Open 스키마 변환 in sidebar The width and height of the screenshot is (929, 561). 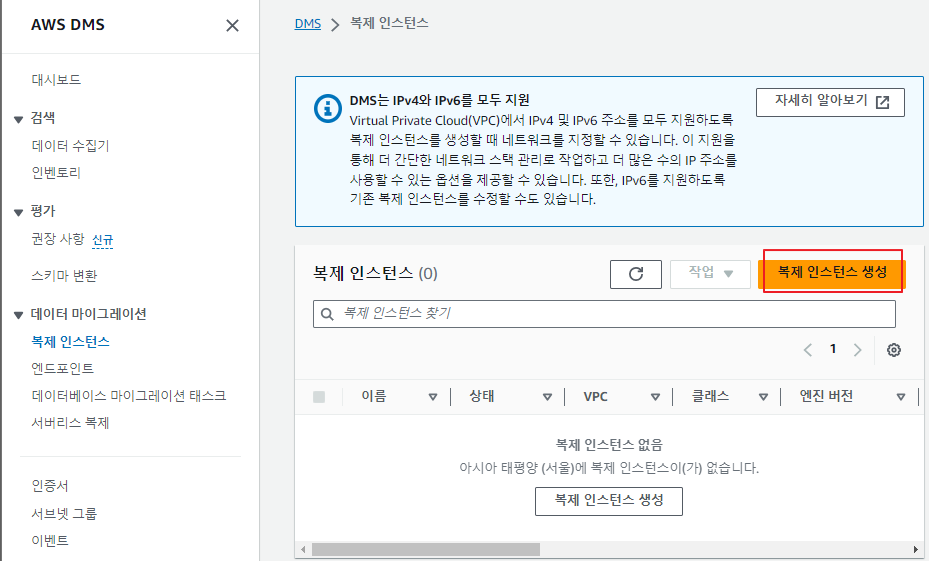[x=64, y=275]
